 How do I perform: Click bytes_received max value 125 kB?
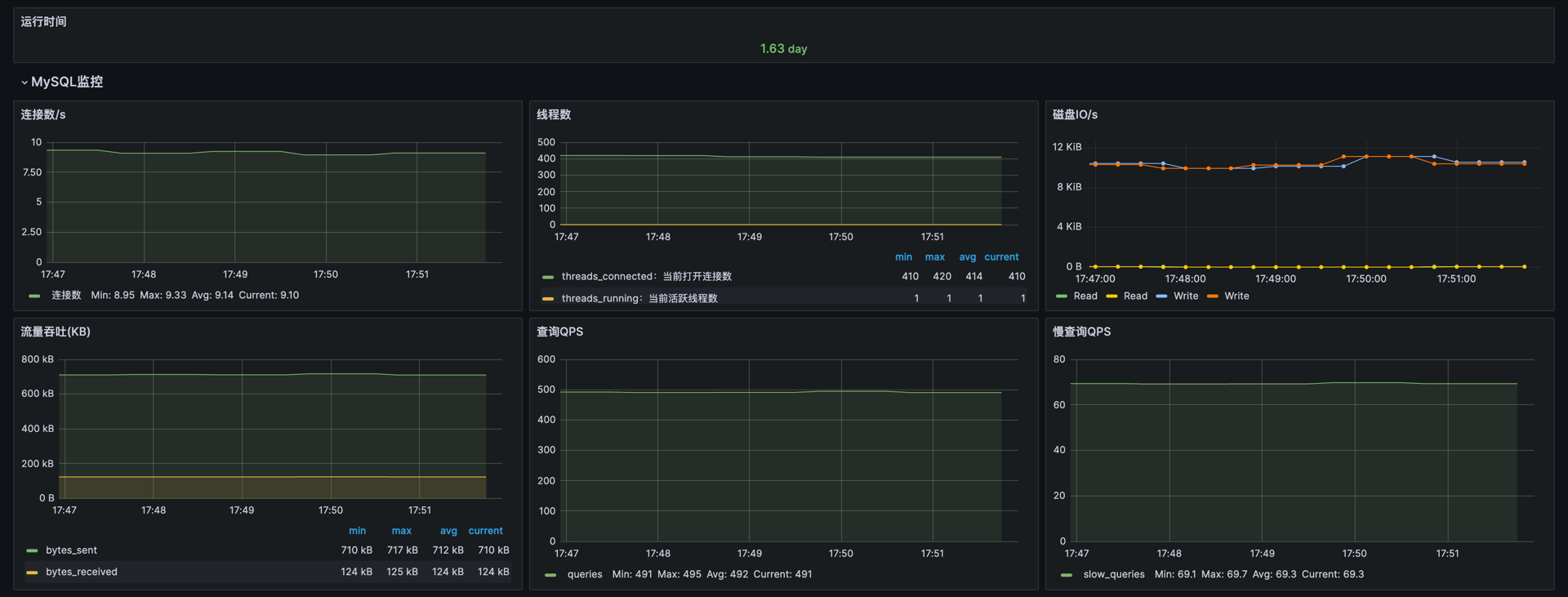tap(402, 572)
